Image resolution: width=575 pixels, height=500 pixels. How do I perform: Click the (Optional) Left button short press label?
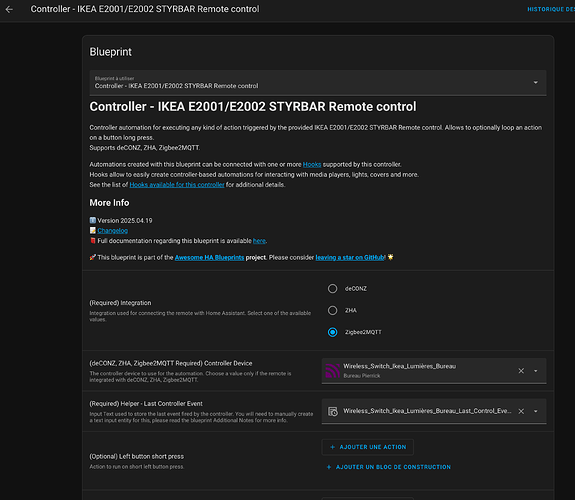[137, 456]
